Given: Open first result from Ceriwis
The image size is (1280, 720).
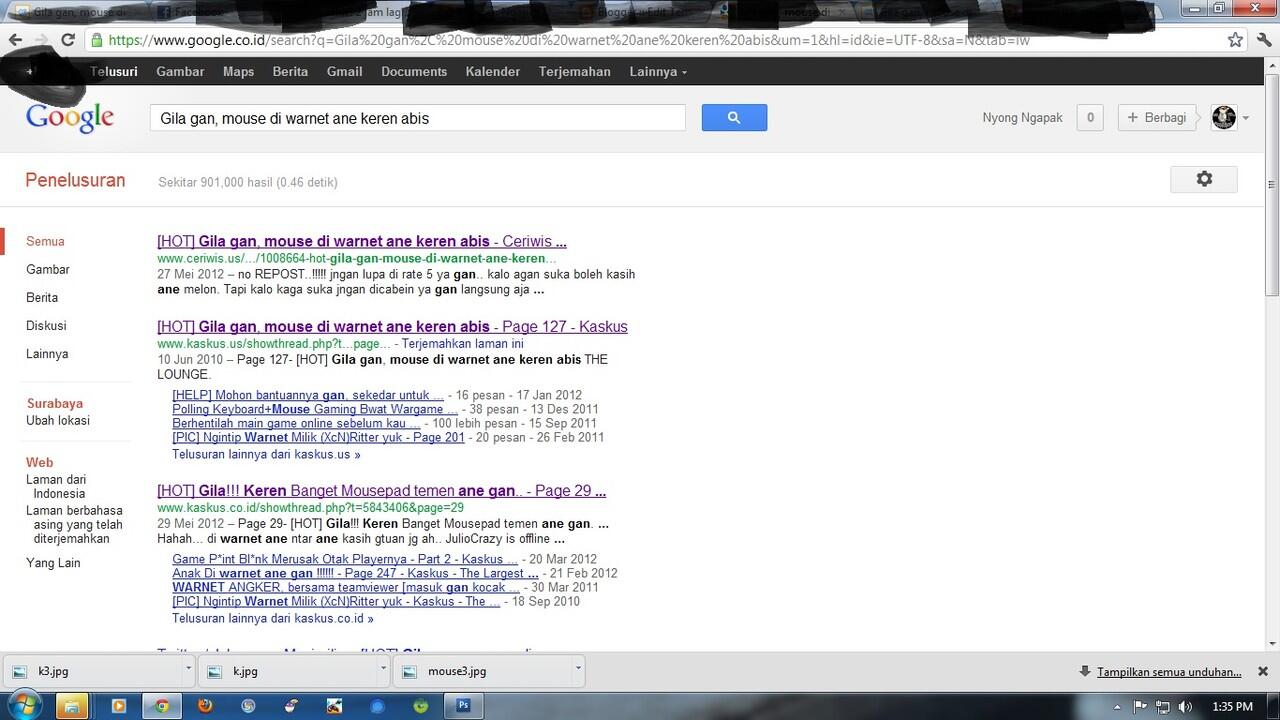Looking at the screenshot, I should 362,241.
